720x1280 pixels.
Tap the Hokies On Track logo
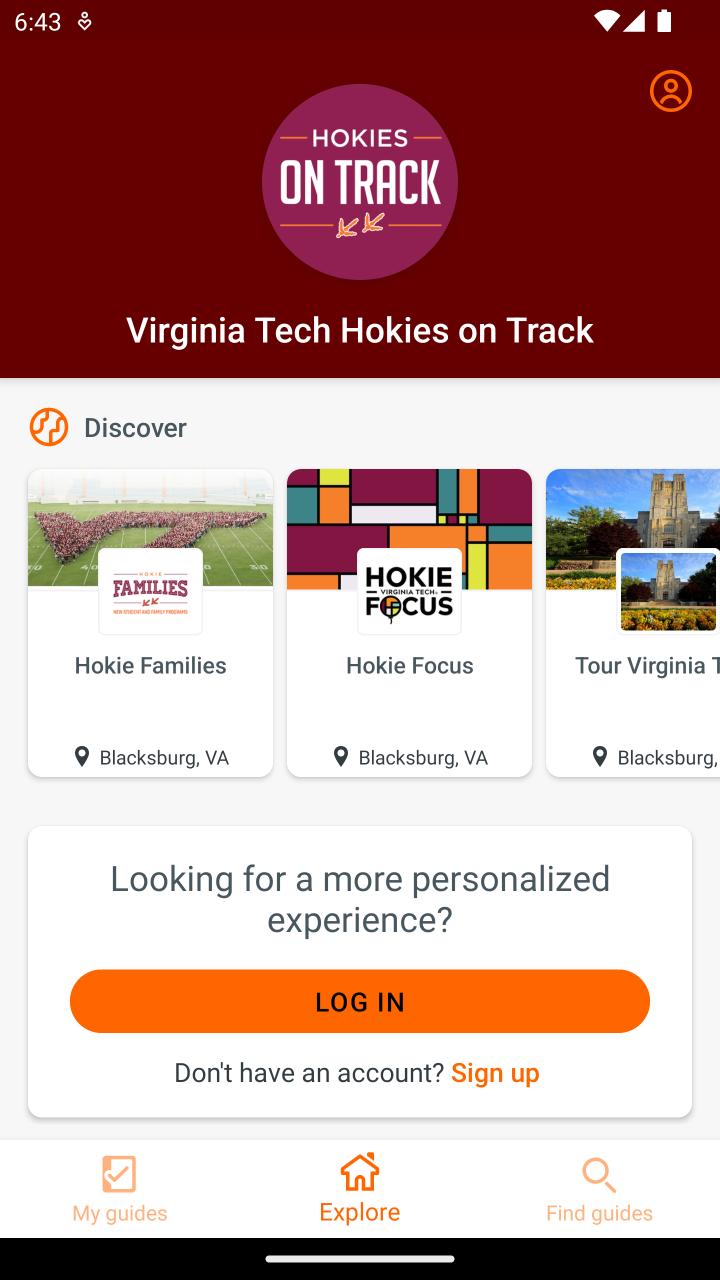(360, 182)
